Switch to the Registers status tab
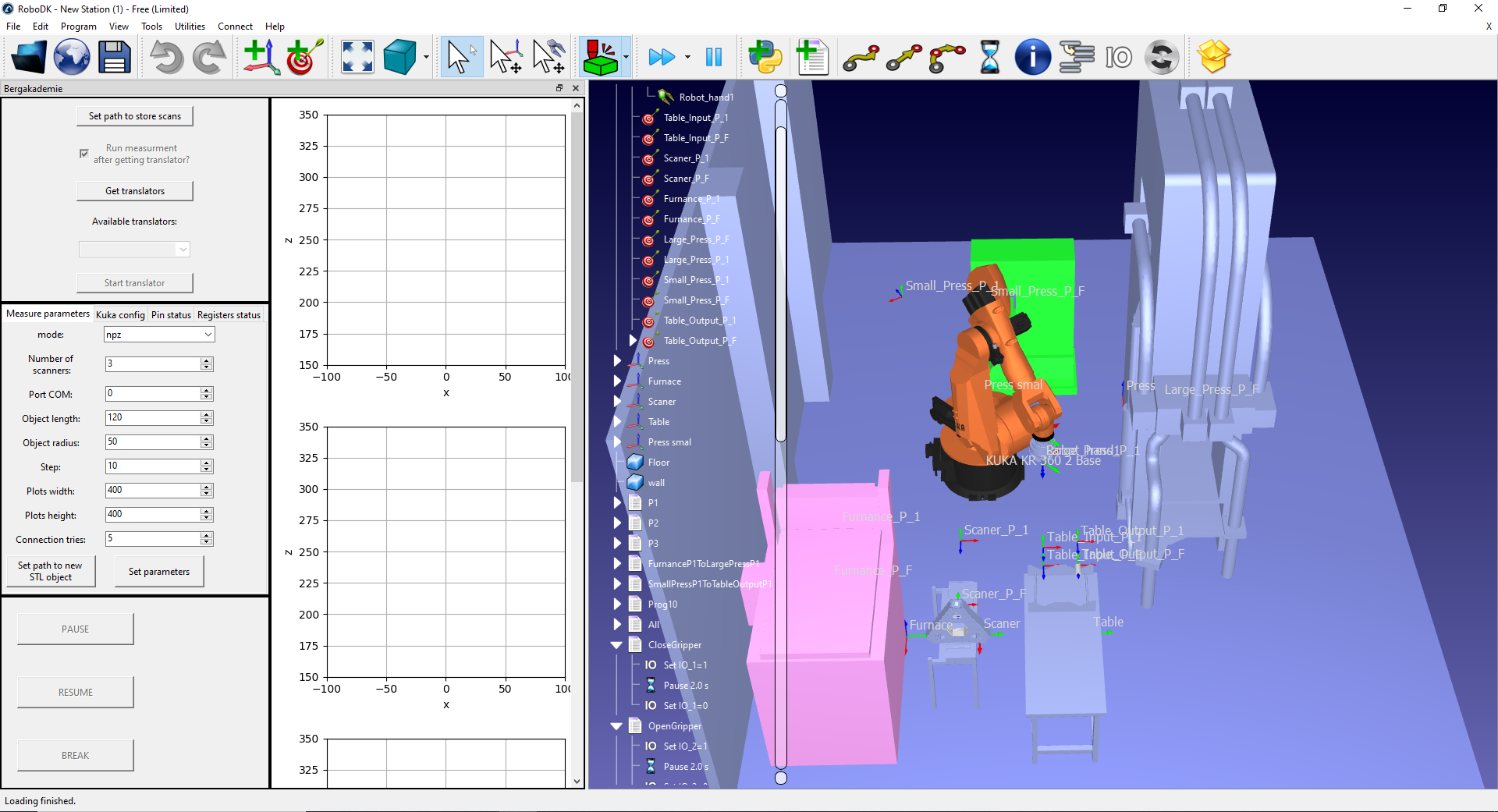Image resolution: width=1498 pixels, height=812 pixels. tap(229, 315)
